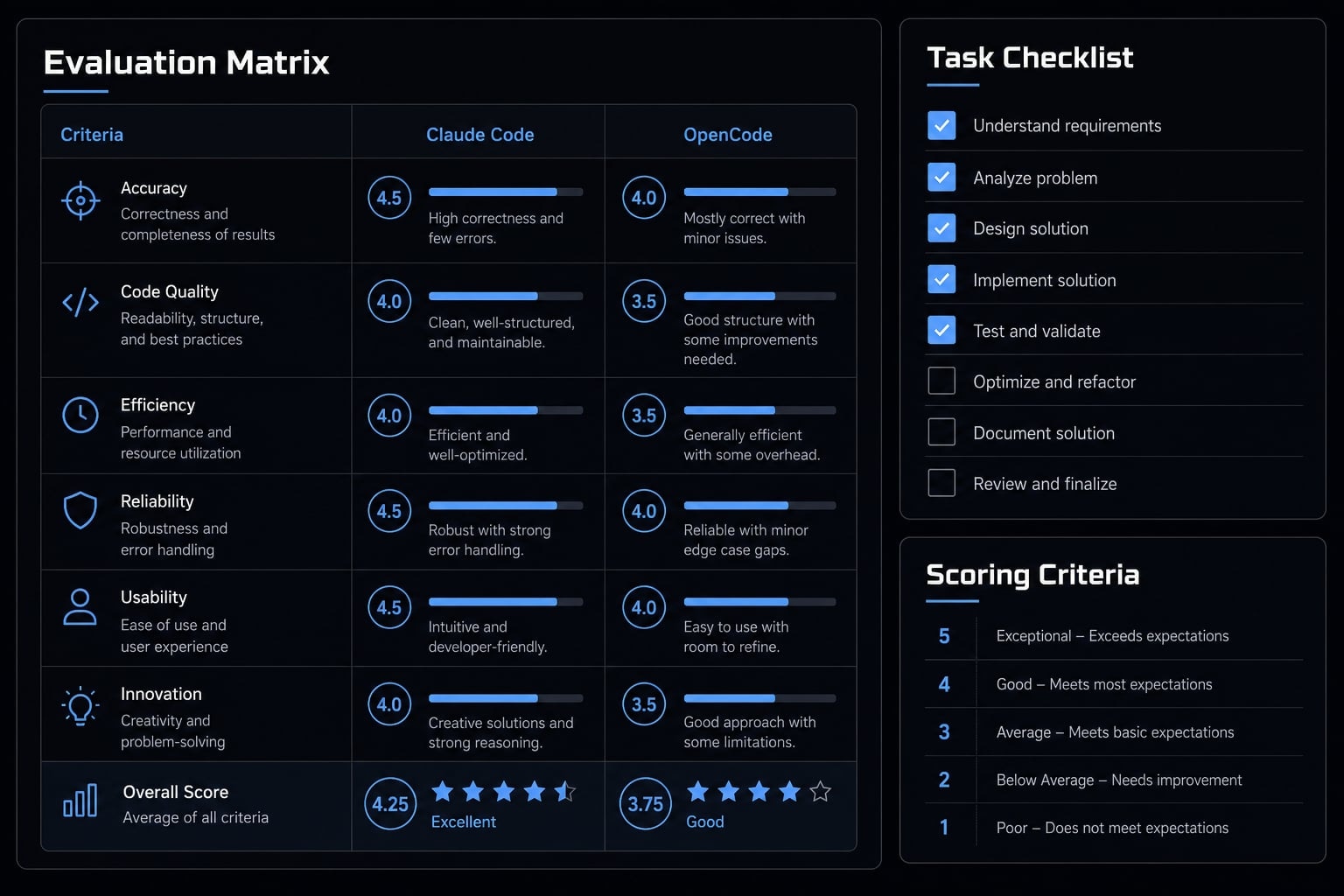Screen dimensions: 1344x896
Task: Click Claude Code's 4.5 Usability score badge
Action: point(389,607)
